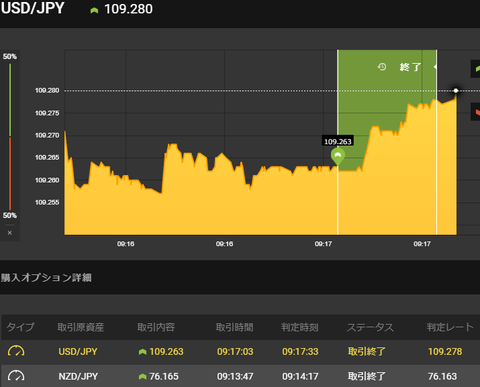480x387 pixels.
Task: Click the upper 50% sentiment label
Action: pos(10,56)
